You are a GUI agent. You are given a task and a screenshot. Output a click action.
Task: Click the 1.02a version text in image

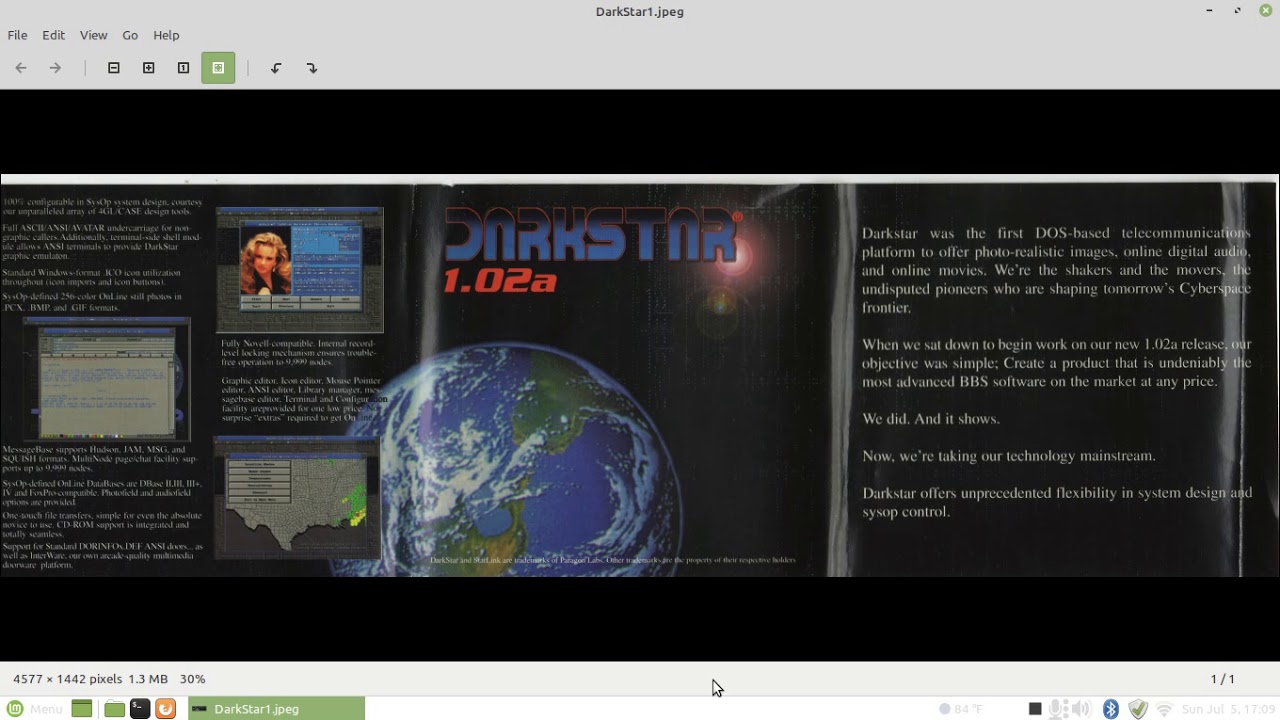[500, 282]
